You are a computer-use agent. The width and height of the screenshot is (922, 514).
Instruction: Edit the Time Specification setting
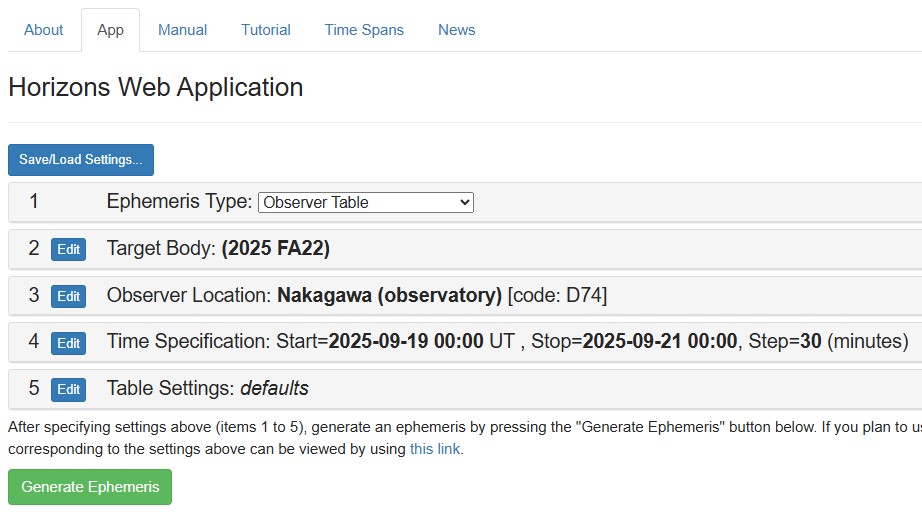[x=68, y=343]
